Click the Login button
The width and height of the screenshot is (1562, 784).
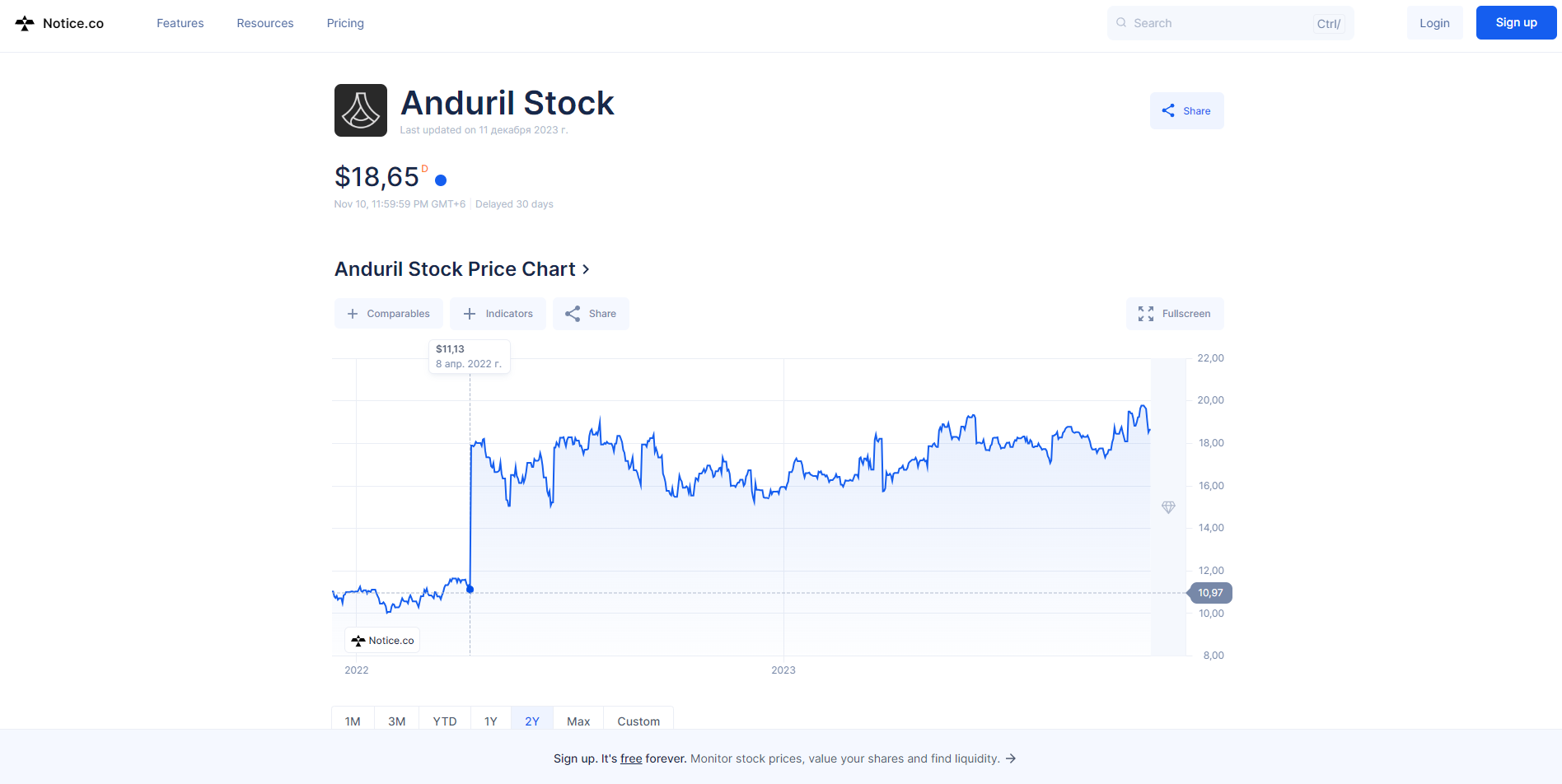pyautogui.click(x=1434, y=23)
